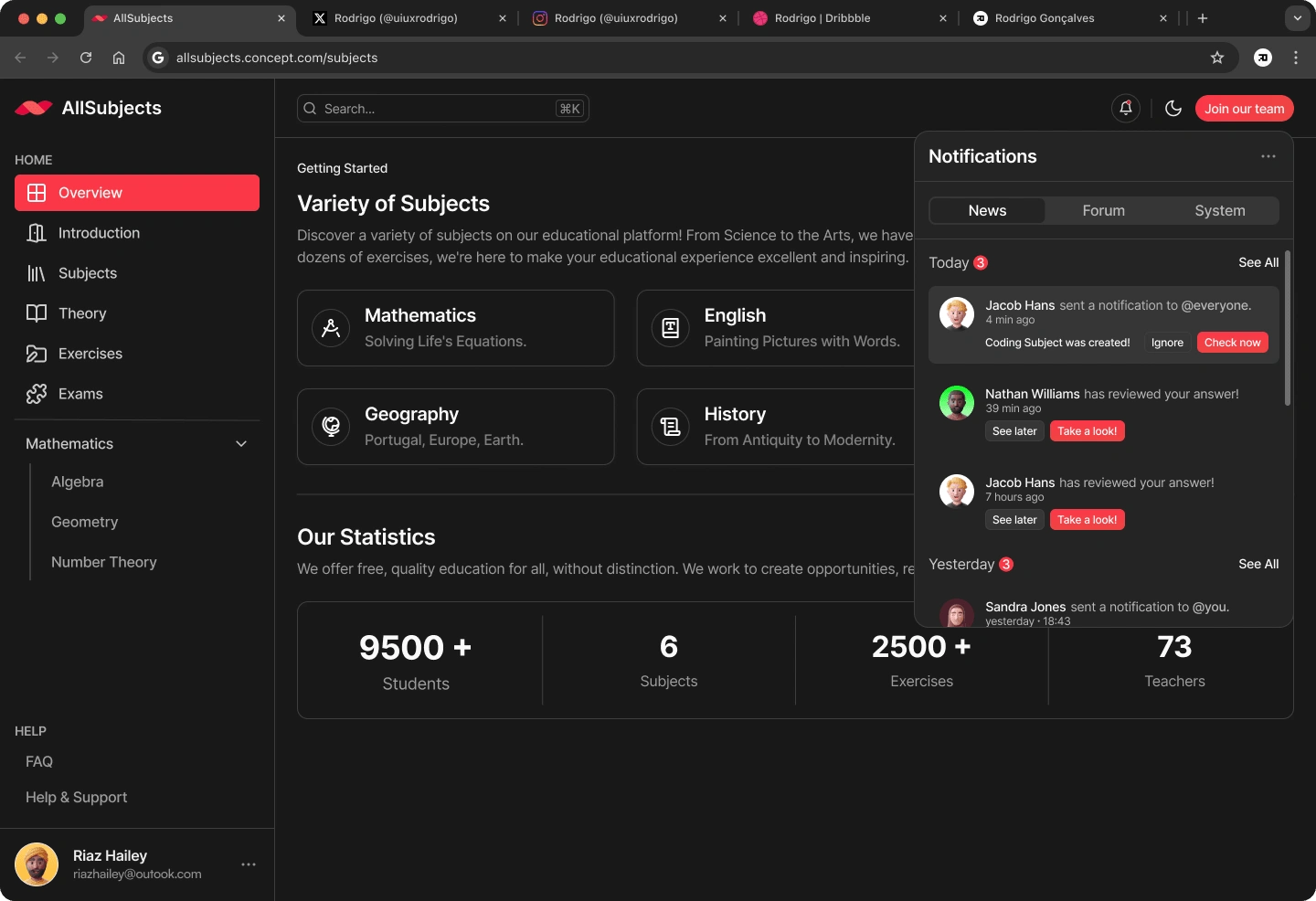Click the AllSubjects logo icon
The image size is (1316, 901).
click(x=34, y=108)
